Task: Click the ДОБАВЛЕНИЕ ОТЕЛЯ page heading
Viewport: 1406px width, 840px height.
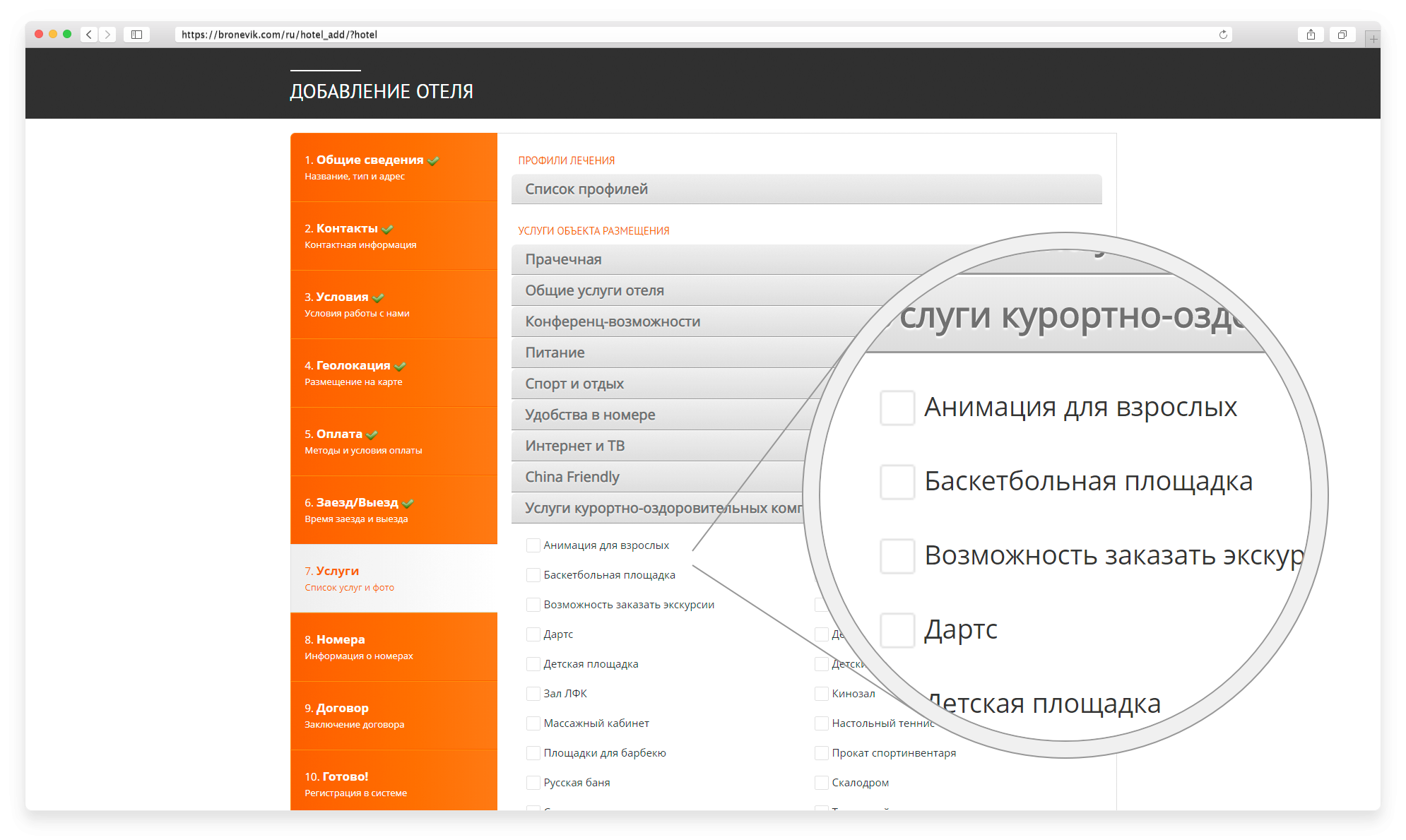Action: pyautogui.click(x=382, y=92)
